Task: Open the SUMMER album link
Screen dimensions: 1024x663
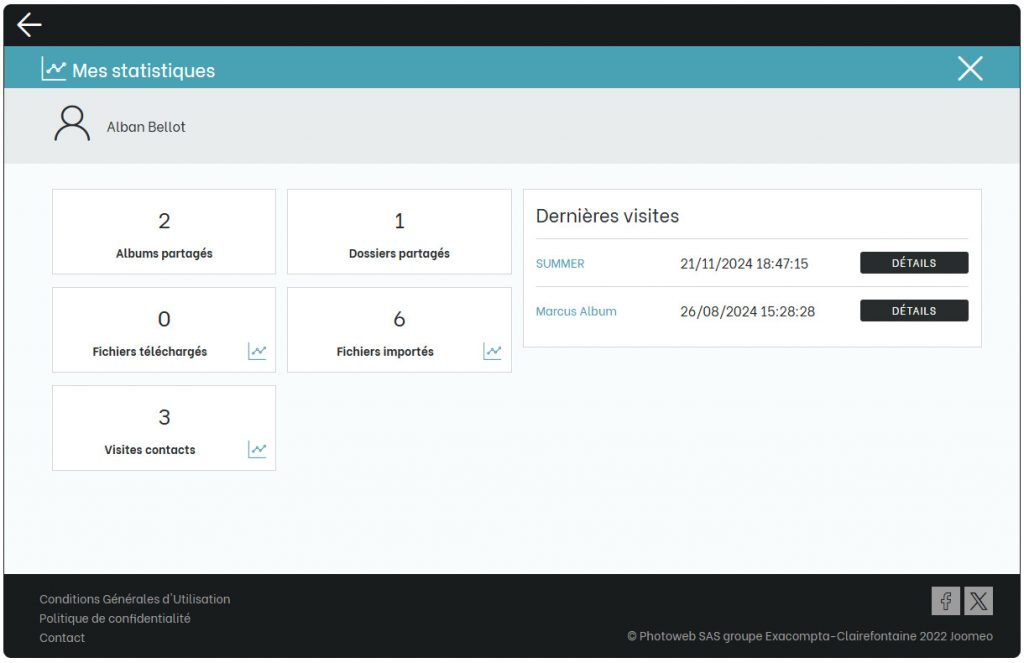Action: coord(560,264)
